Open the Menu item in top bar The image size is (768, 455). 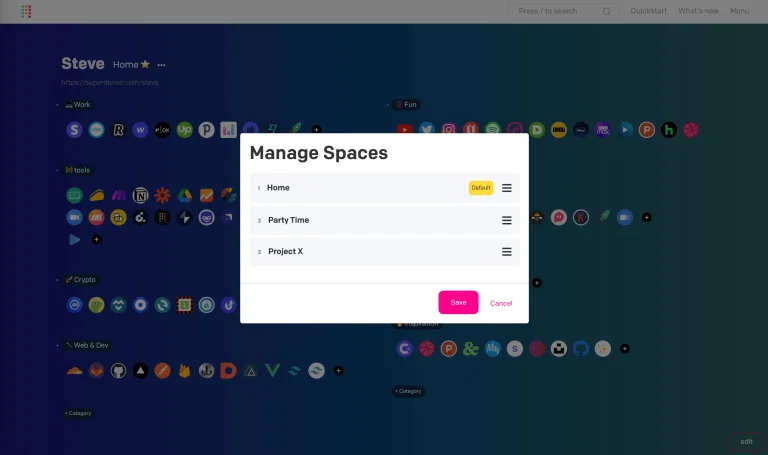(740, 11)
